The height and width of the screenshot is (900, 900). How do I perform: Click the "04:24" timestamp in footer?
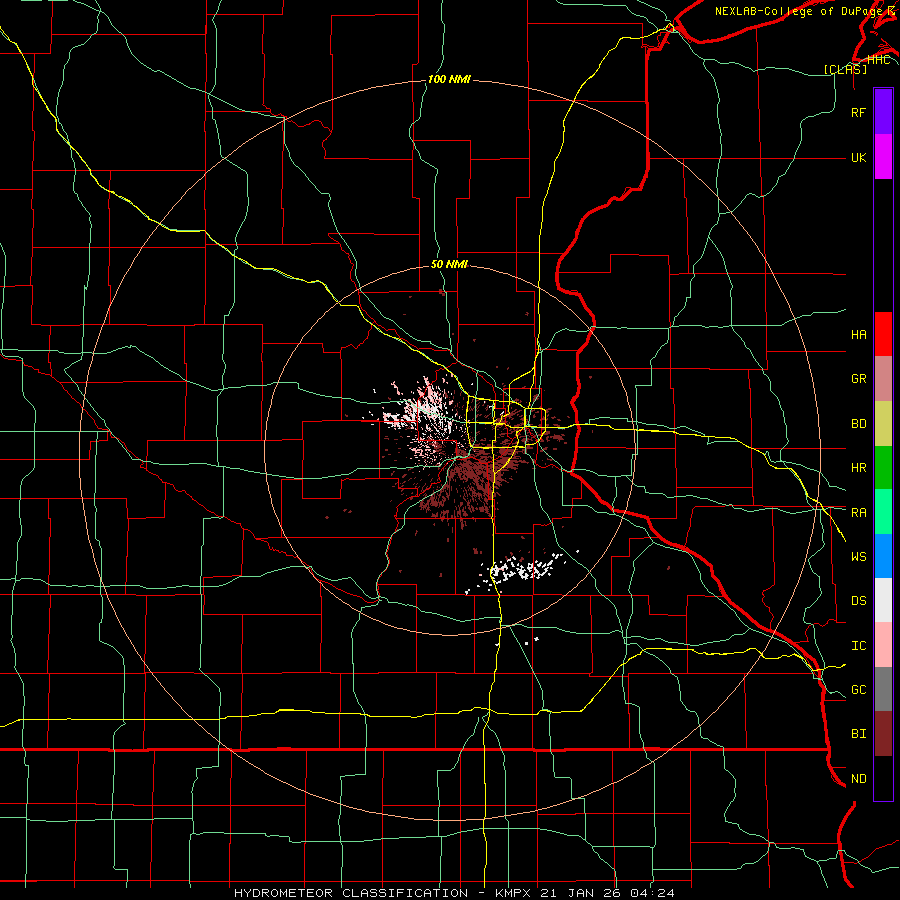(652, 893)
